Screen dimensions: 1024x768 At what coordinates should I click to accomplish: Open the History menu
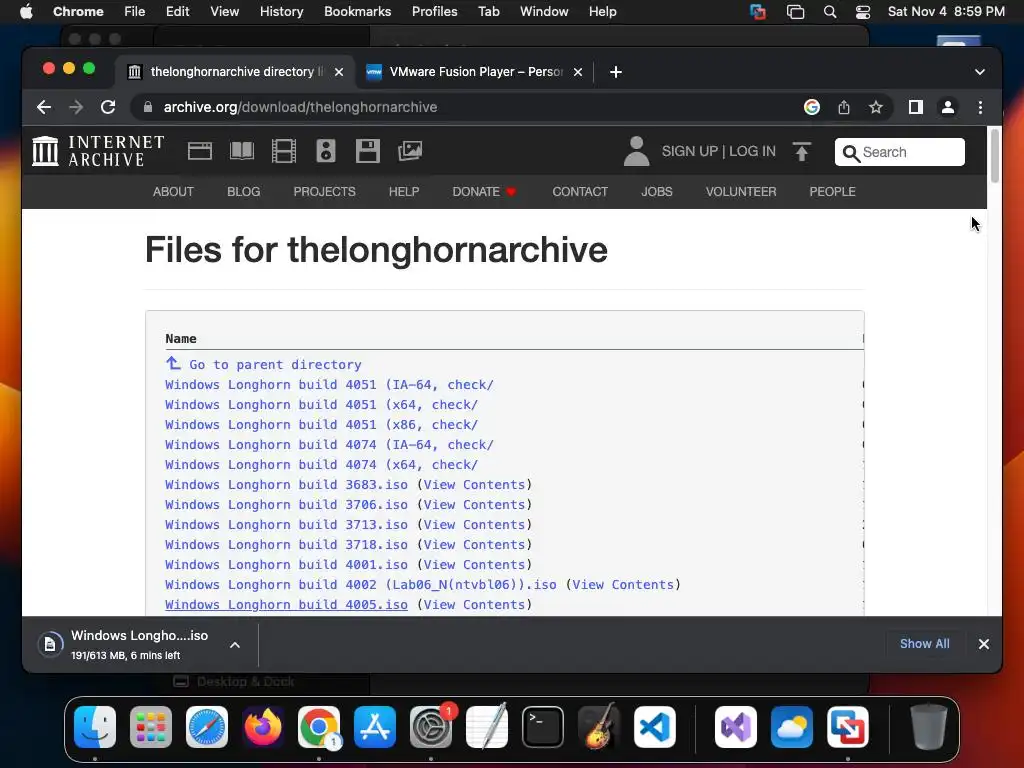pos(281,12)
